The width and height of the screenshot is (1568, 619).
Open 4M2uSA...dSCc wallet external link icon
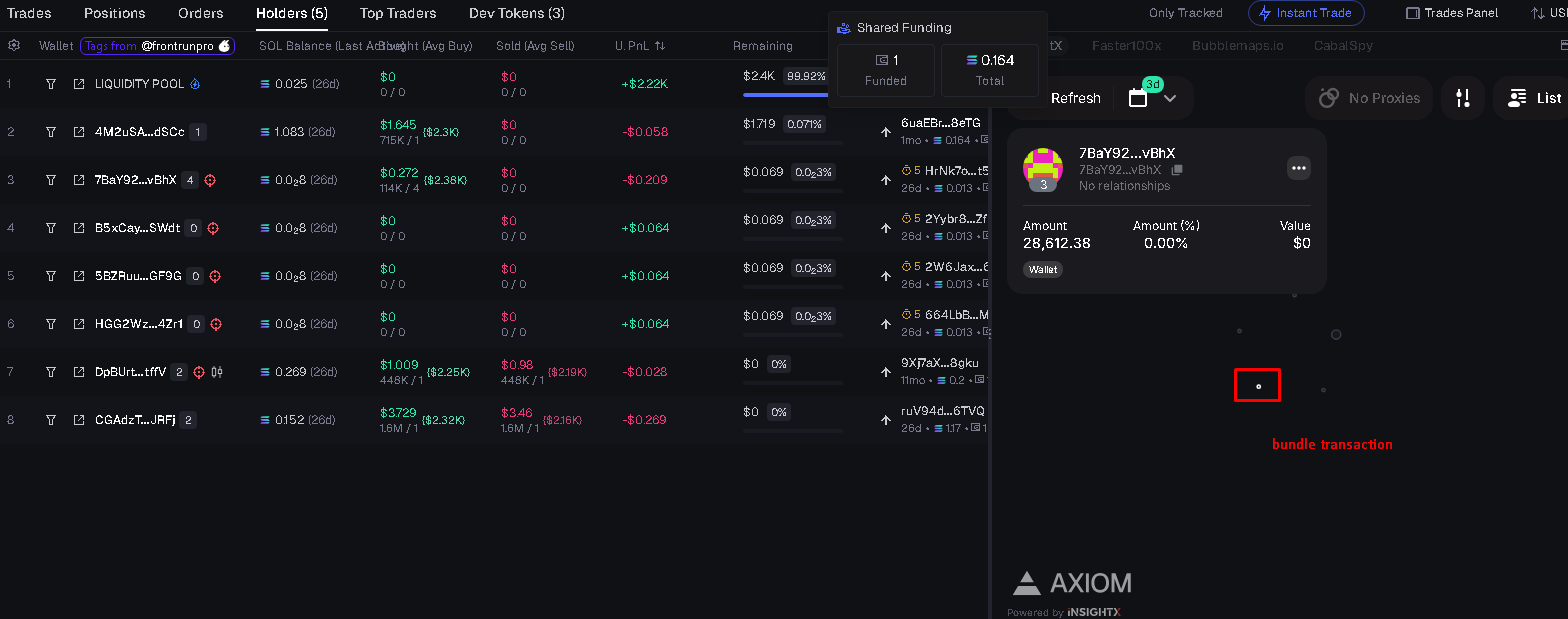[x=79, y=132]
